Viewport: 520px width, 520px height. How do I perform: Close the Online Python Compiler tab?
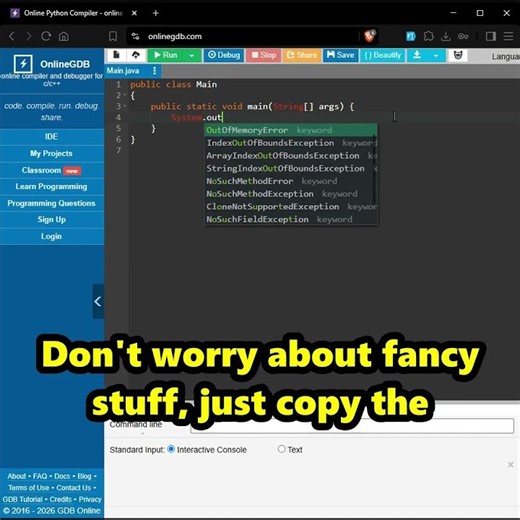point(134,13)
